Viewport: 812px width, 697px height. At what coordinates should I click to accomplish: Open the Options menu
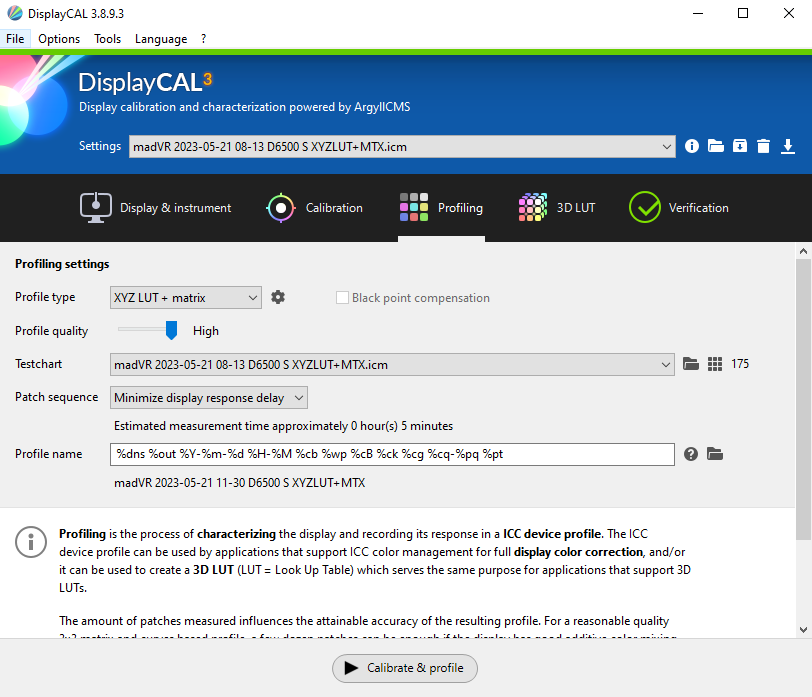(59, 39)
